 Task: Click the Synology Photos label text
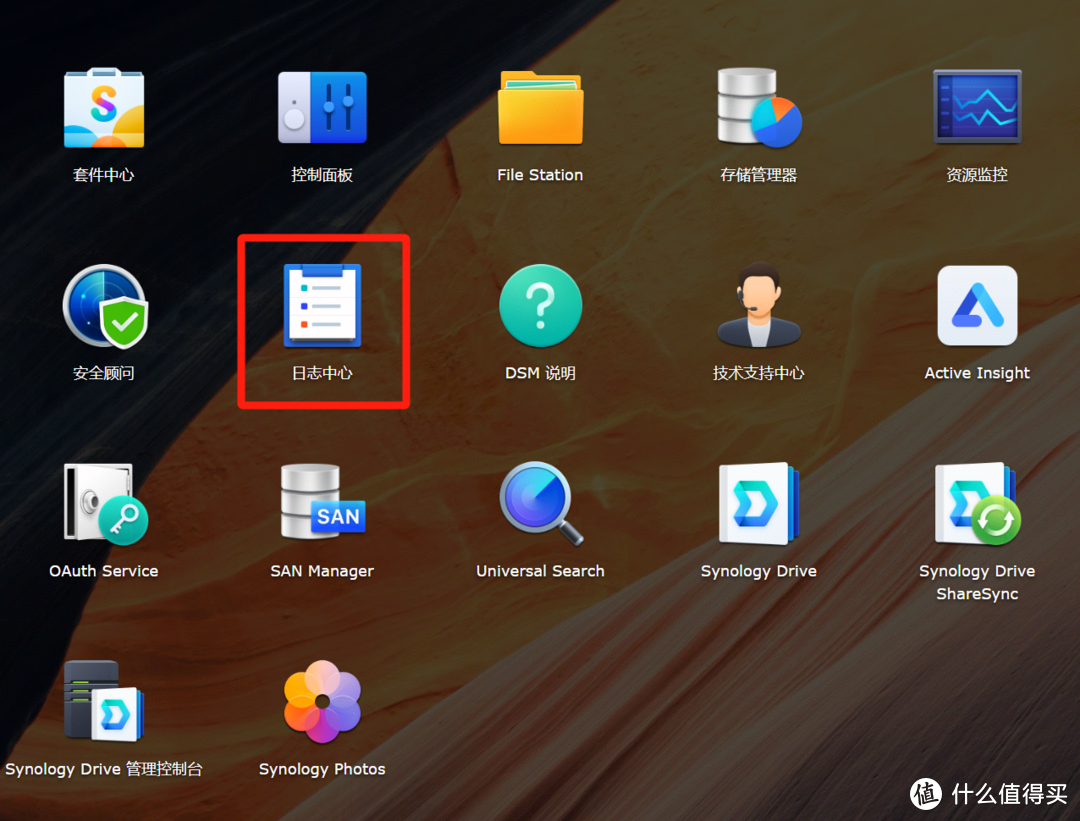click(322, 769)
